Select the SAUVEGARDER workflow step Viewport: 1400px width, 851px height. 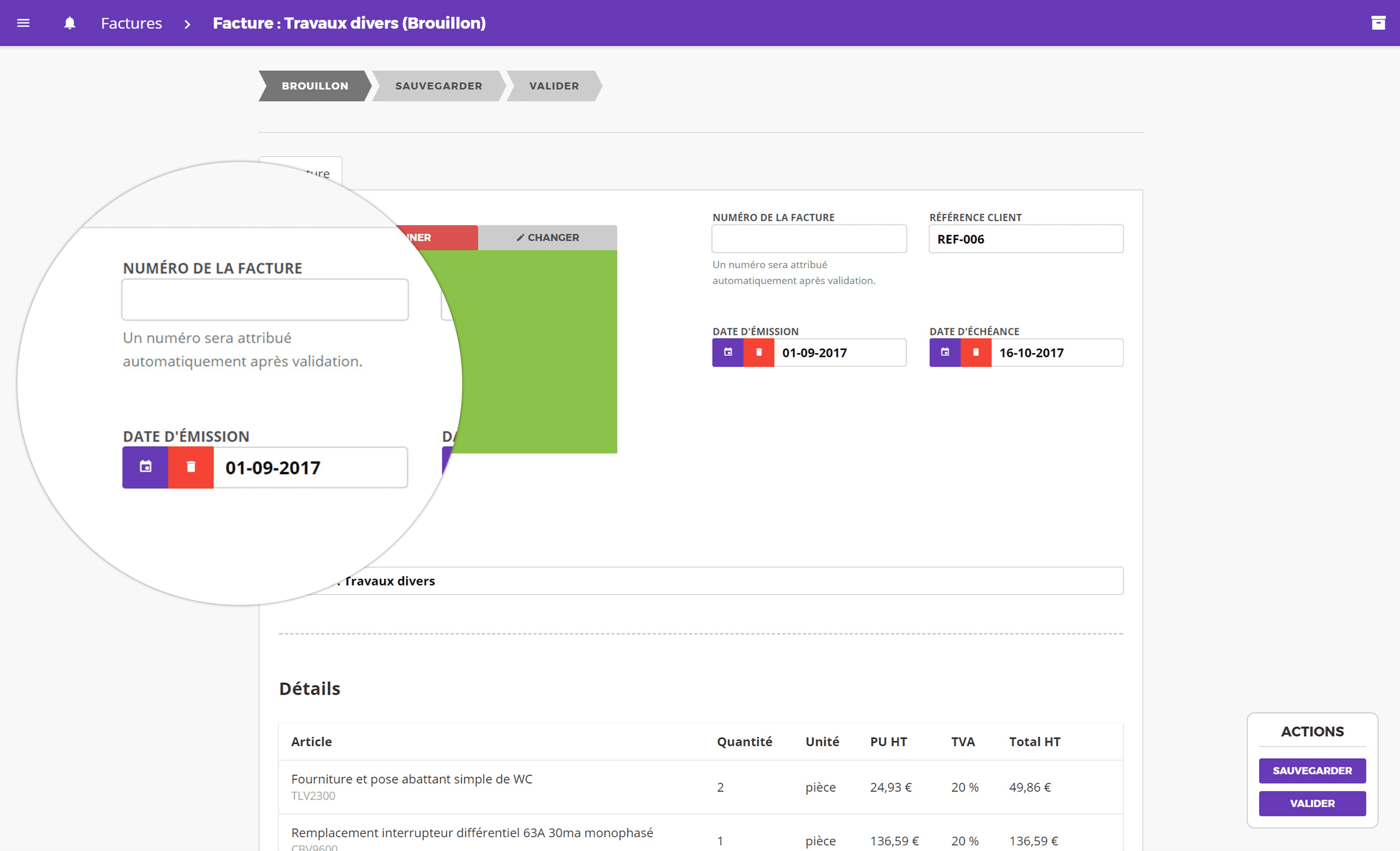pos(438,86)
